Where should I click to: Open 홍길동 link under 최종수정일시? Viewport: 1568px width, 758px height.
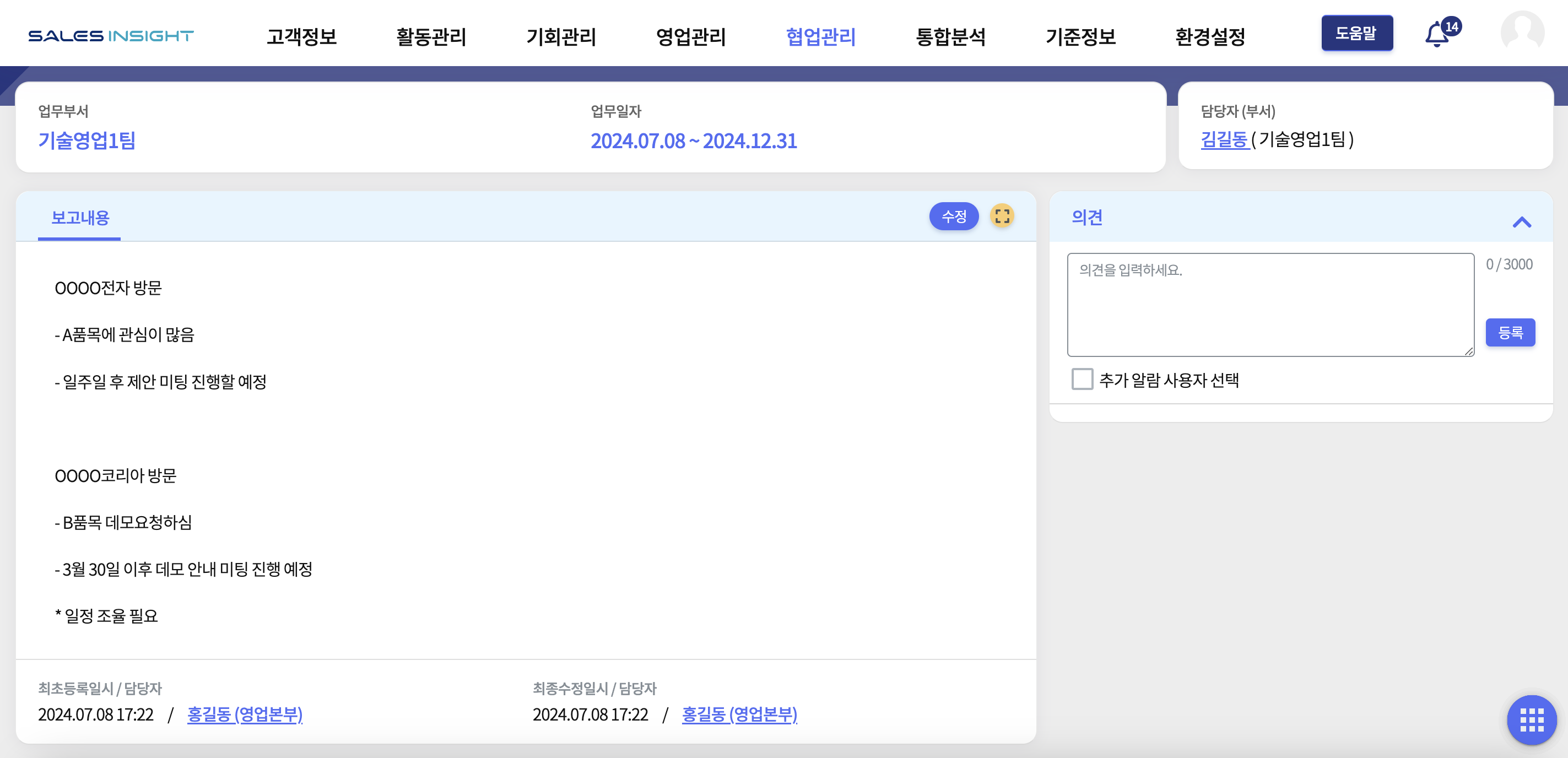[x=739, y=714]
